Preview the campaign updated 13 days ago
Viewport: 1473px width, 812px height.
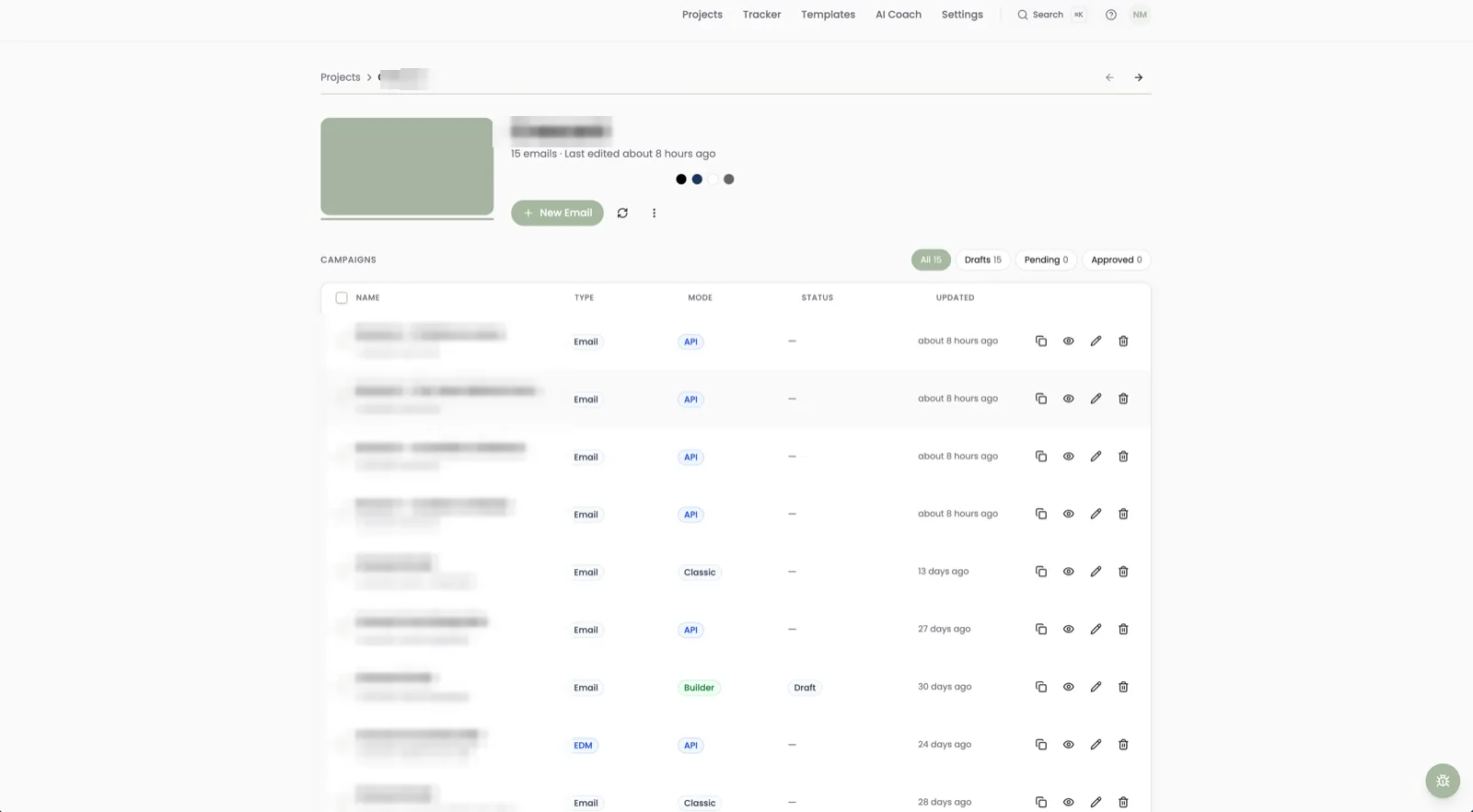click(x=1069, y=572)
